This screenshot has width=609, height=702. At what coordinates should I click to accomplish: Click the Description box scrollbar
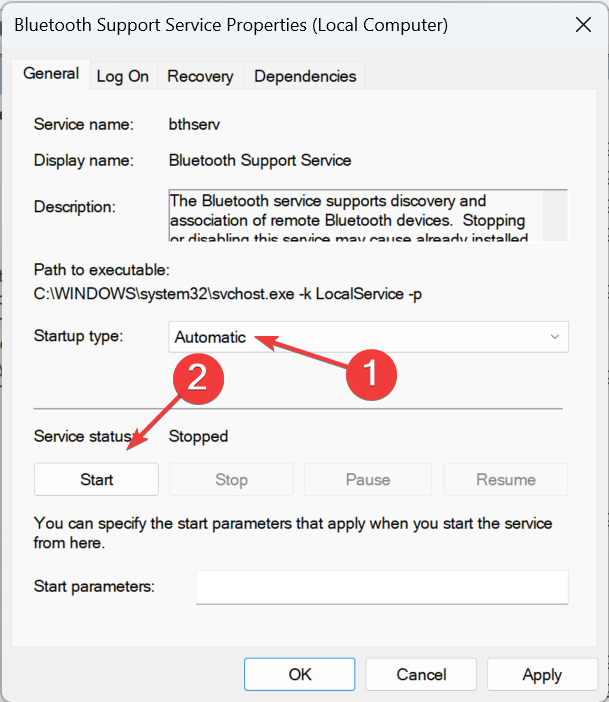(x=555, y=216)
